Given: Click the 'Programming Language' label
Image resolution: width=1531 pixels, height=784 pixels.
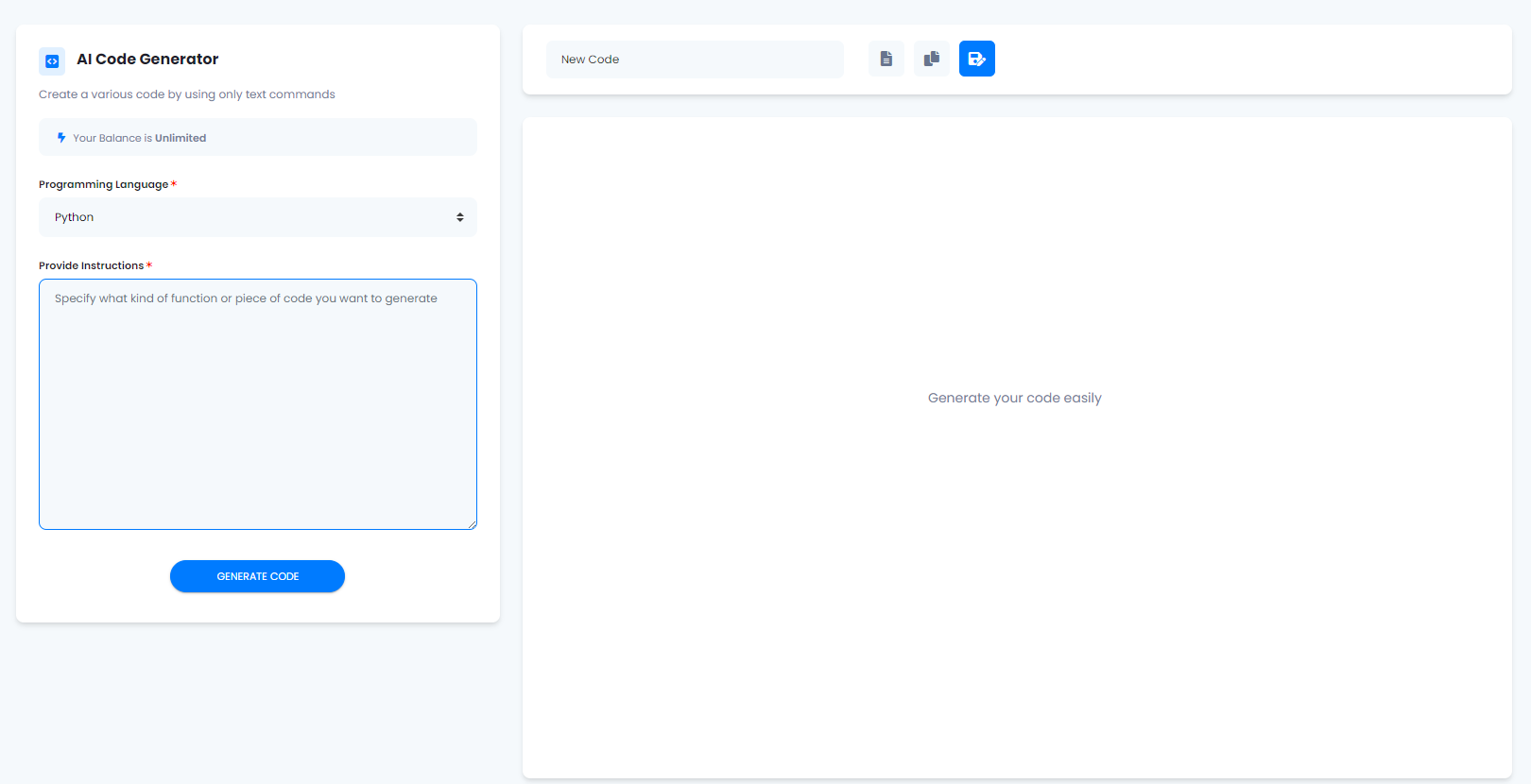Looking at the screenshot, I should 104,184.
